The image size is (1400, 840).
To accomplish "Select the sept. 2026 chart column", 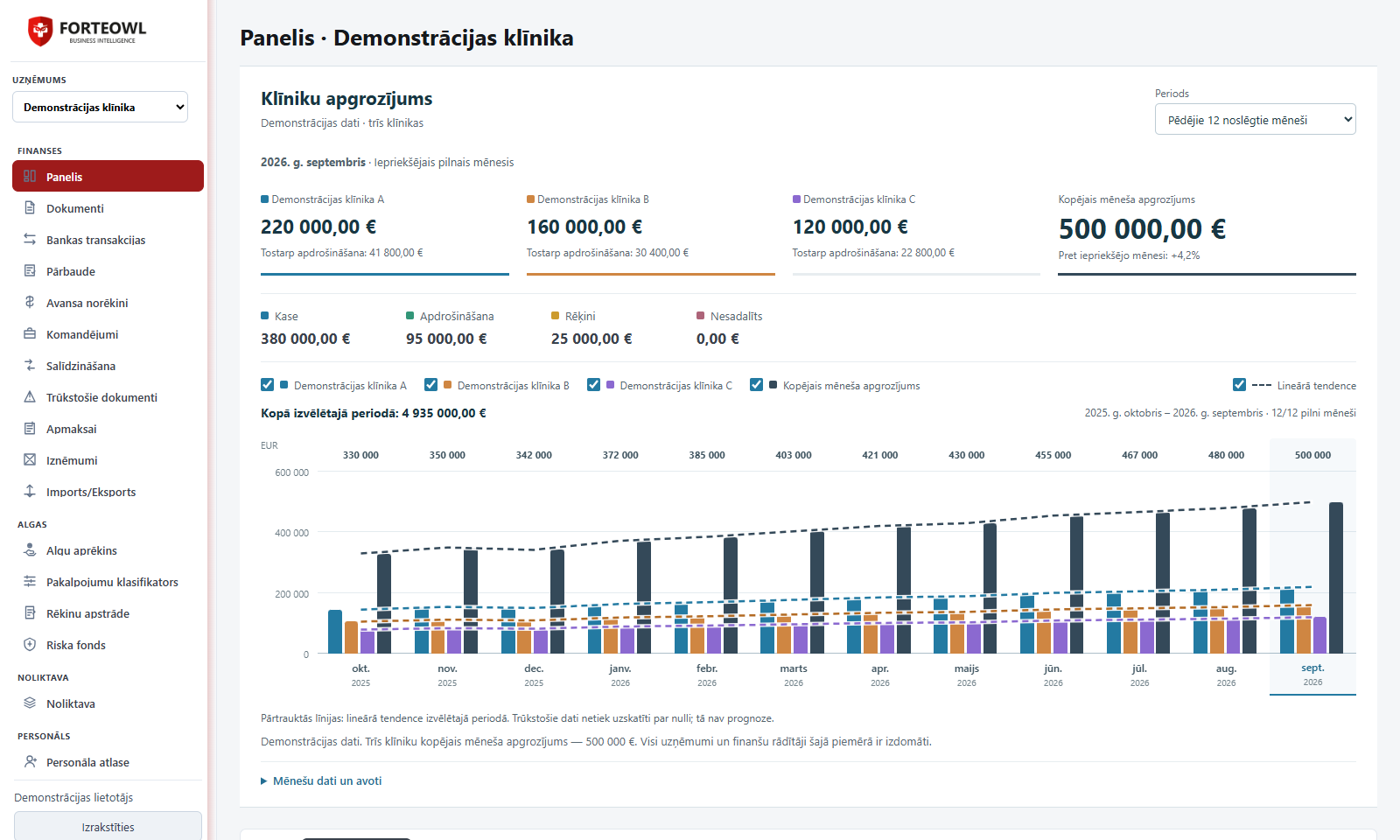I will (1312, 566).
